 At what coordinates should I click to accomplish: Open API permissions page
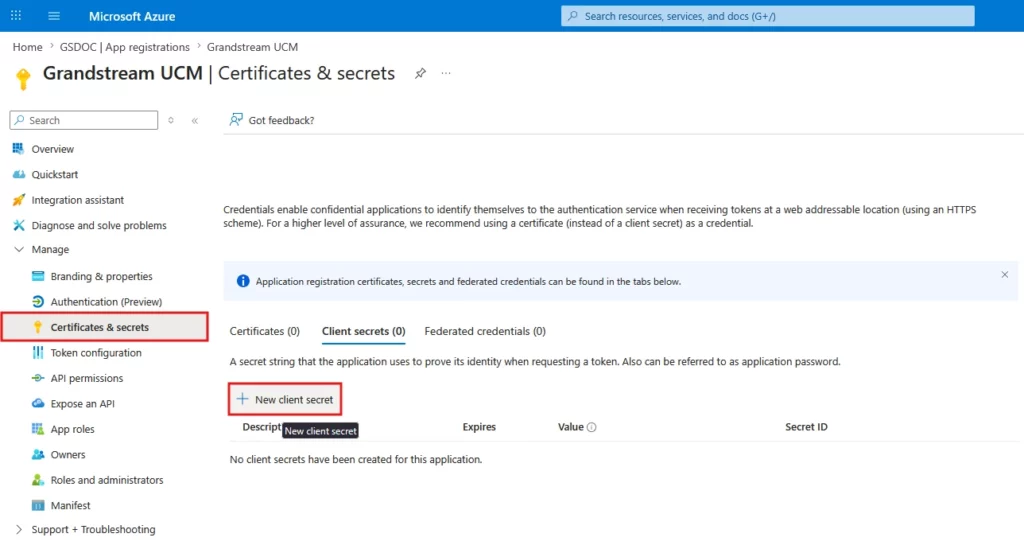point(87,378)
